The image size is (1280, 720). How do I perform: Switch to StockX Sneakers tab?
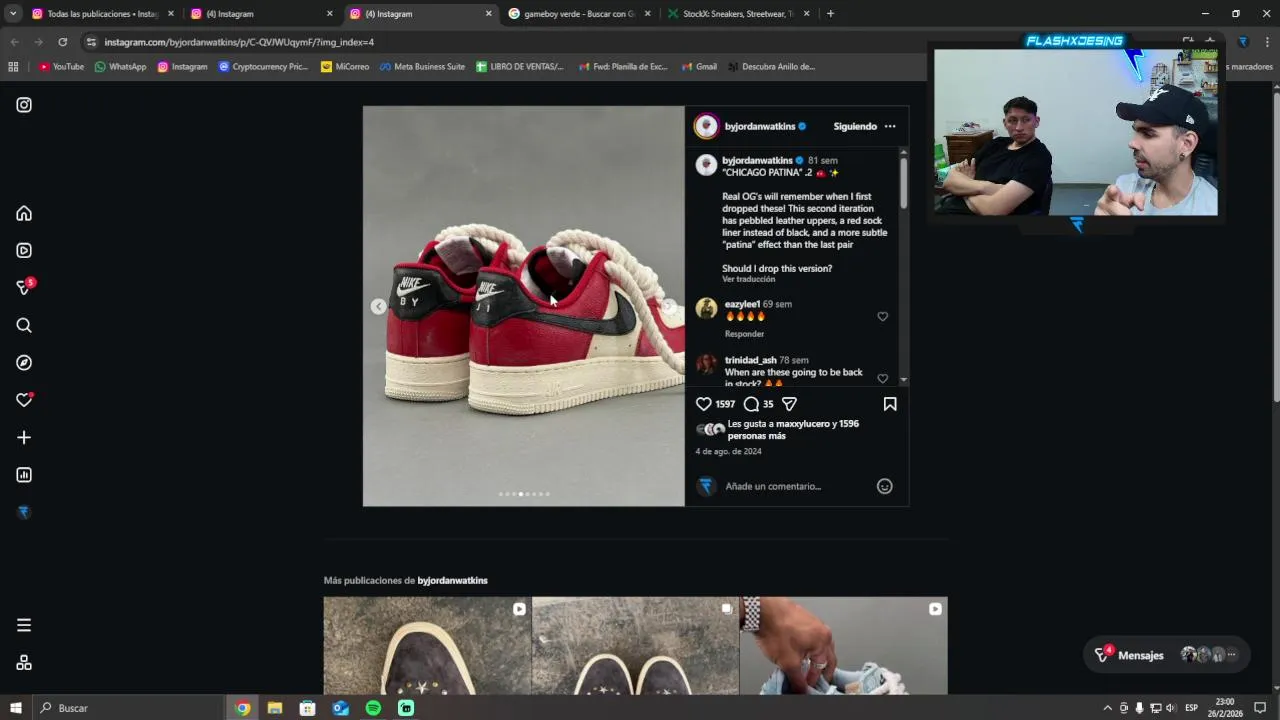738,14
